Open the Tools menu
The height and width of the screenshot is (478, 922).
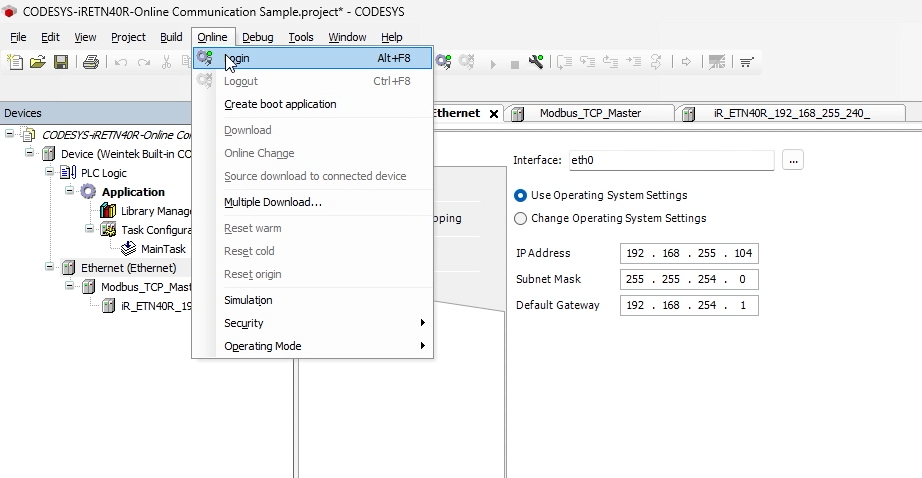click(300, 37)
